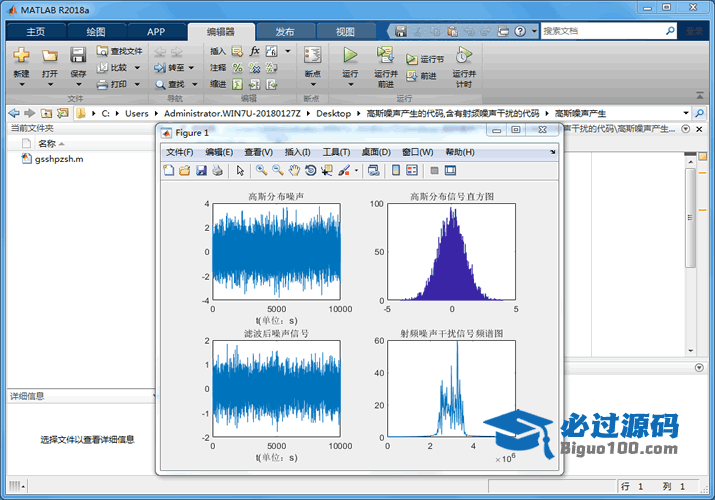Image resolution: width=715 pixels, height=500 pixels.
Task: Open Edit (编辑) menu in Figure 1
Action: (219, 152)
